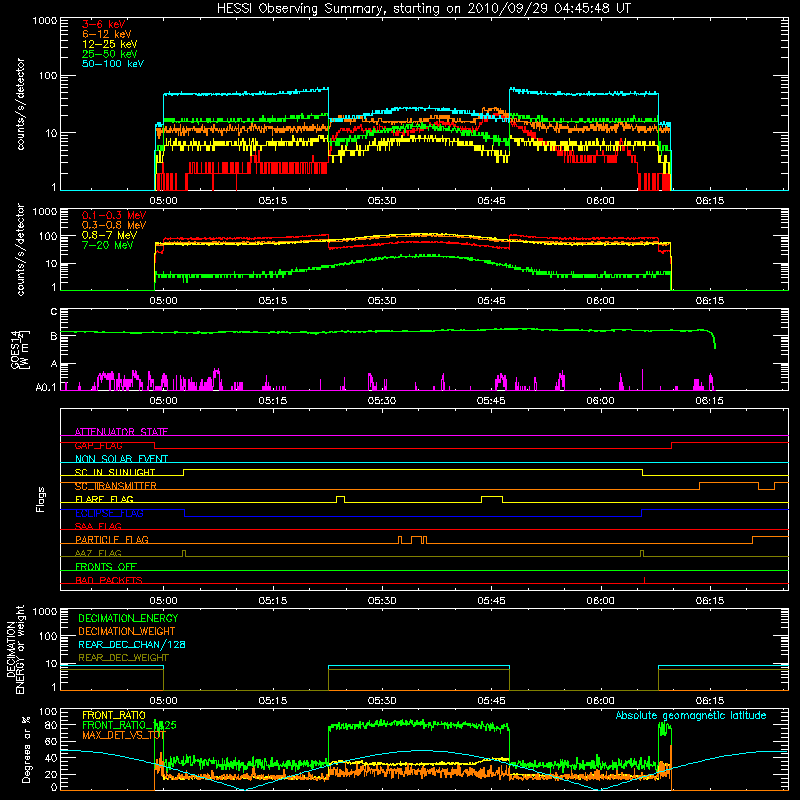
Task: Click the DECIMATION_ENERGY legend entry
Action: click(x=128, y=618)
